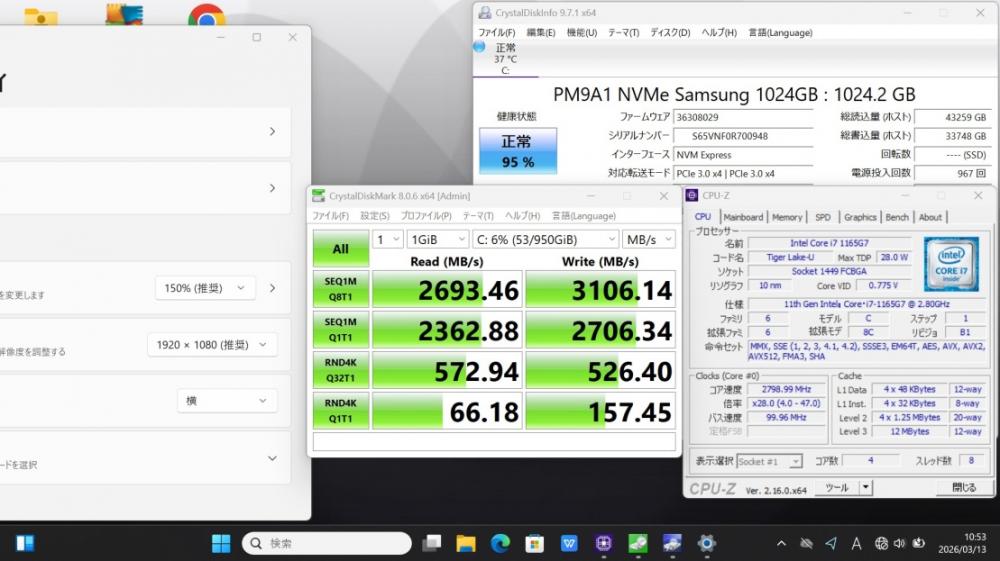Open the 横 orientation dropdown
Image resolution: width=1000 pixels, height=561 pixels.
point(226,401)
